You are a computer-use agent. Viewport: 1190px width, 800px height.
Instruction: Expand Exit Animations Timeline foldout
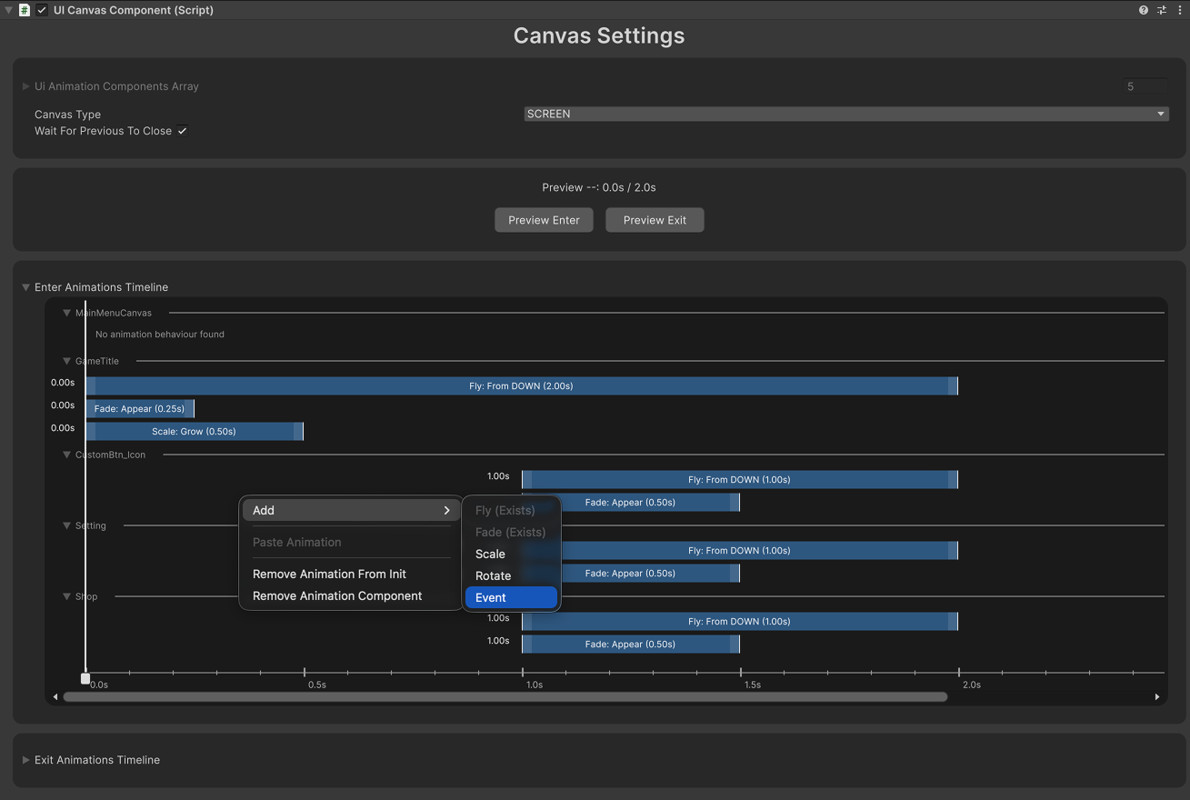click(x=26, y=760)
